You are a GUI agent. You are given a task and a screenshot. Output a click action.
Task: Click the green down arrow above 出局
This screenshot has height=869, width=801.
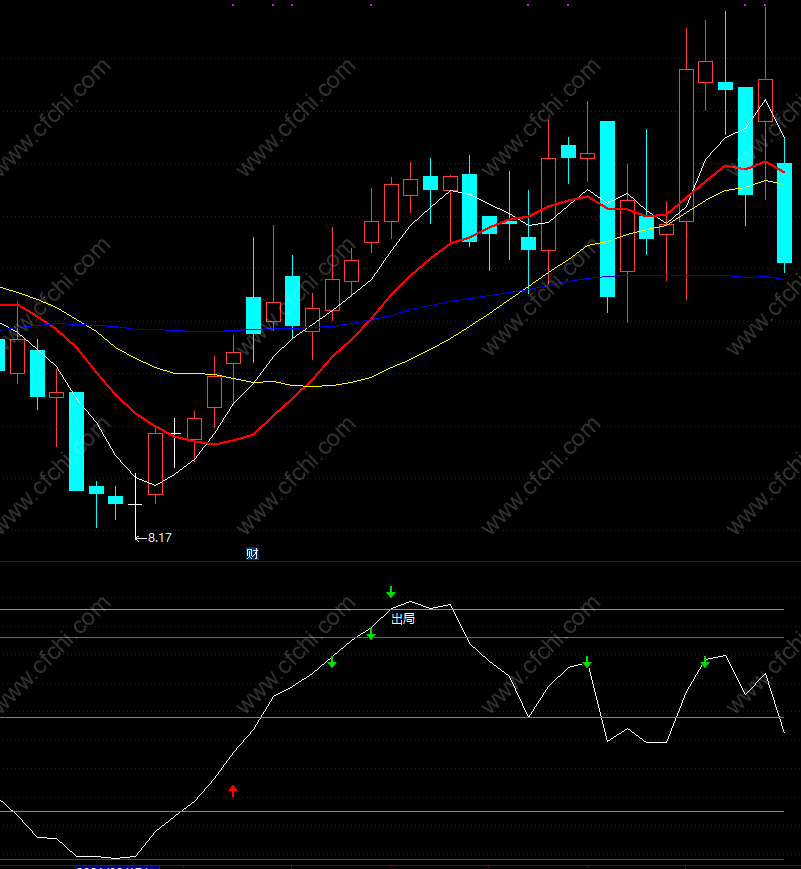point(391,592)
